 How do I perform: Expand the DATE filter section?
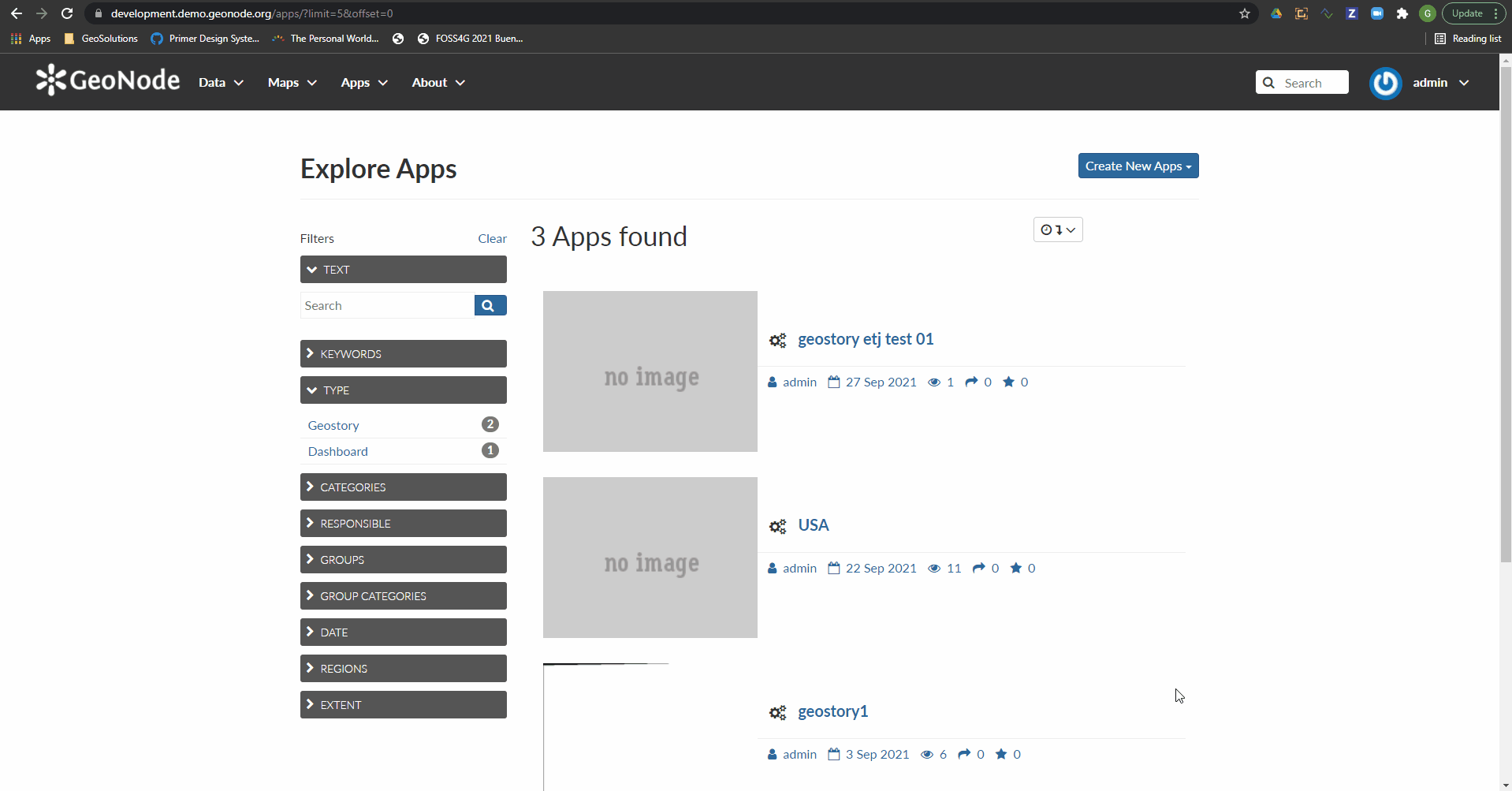click(404, 632)
